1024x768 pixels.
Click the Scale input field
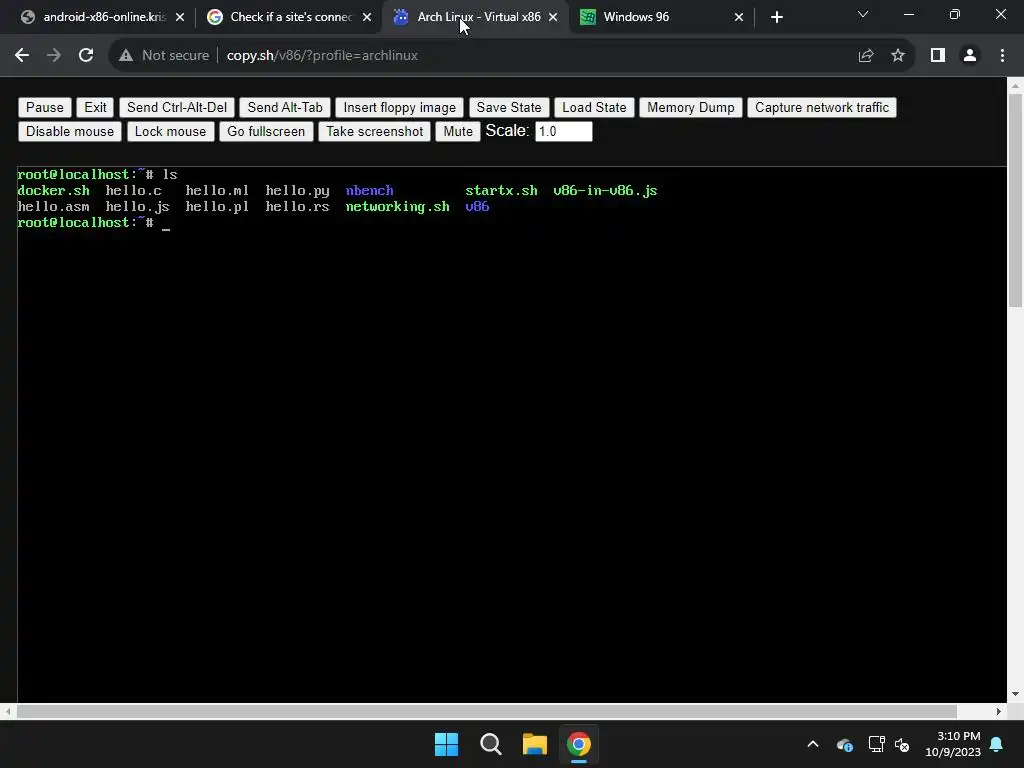click(x=564, y=131)
